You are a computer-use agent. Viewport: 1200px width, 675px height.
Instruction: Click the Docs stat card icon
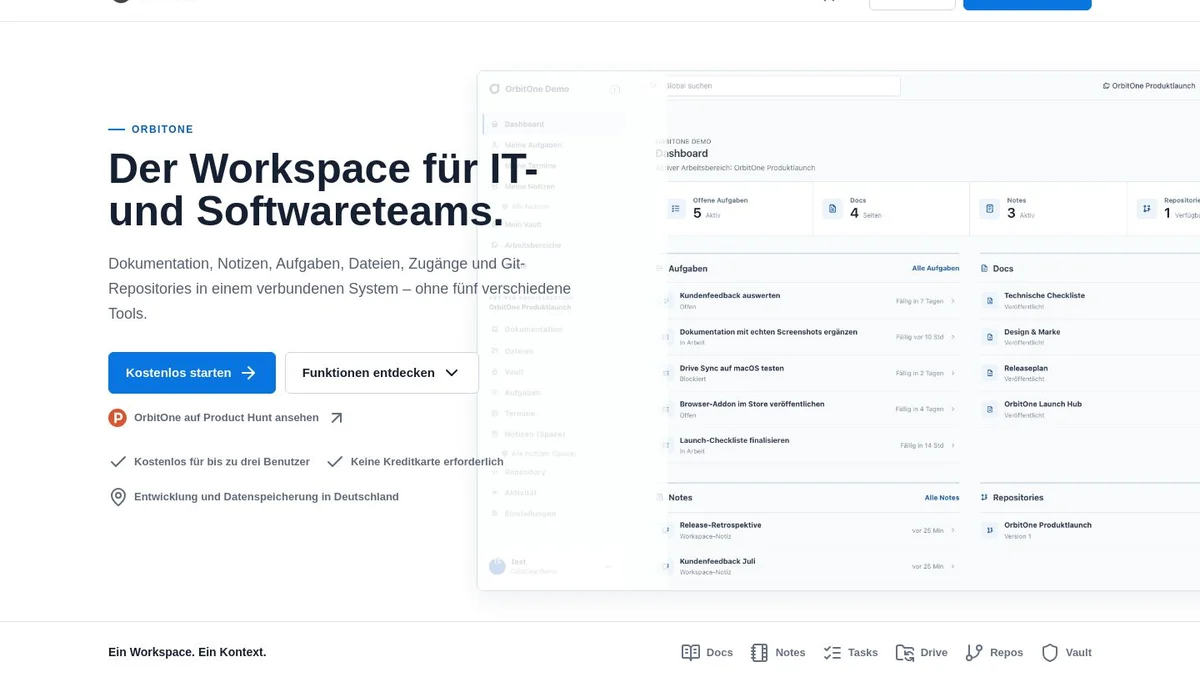pos(832,209)
